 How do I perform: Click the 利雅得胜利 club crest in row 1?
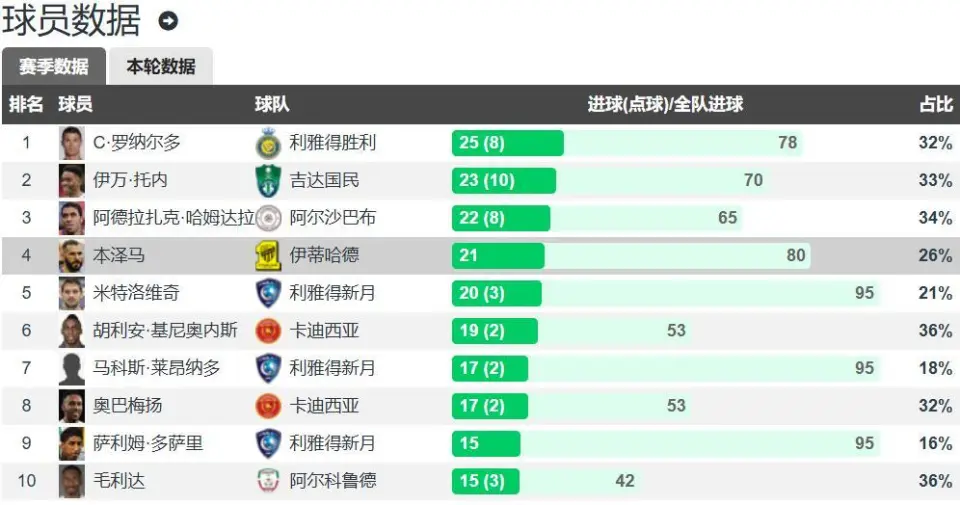coord(268,143)
